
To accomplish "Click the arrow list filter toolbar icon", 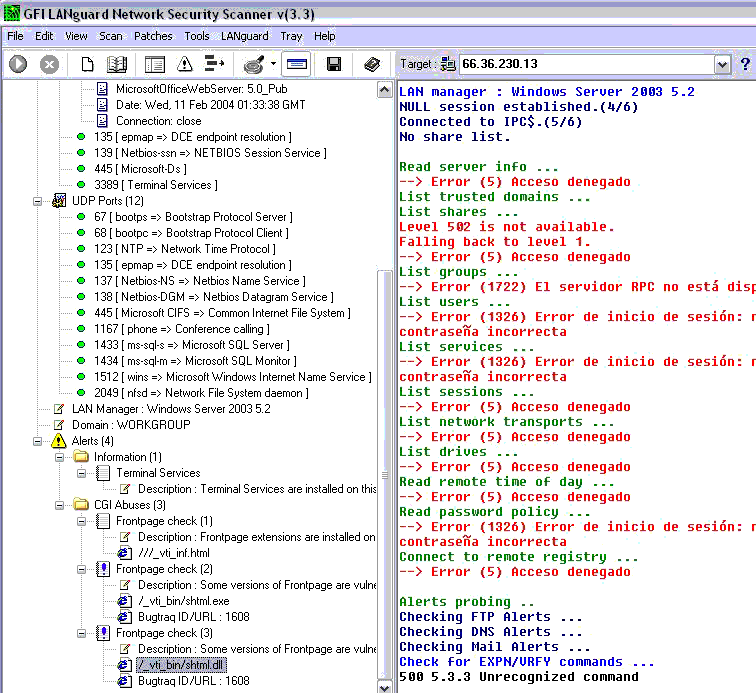I will [x=214, y=63].
